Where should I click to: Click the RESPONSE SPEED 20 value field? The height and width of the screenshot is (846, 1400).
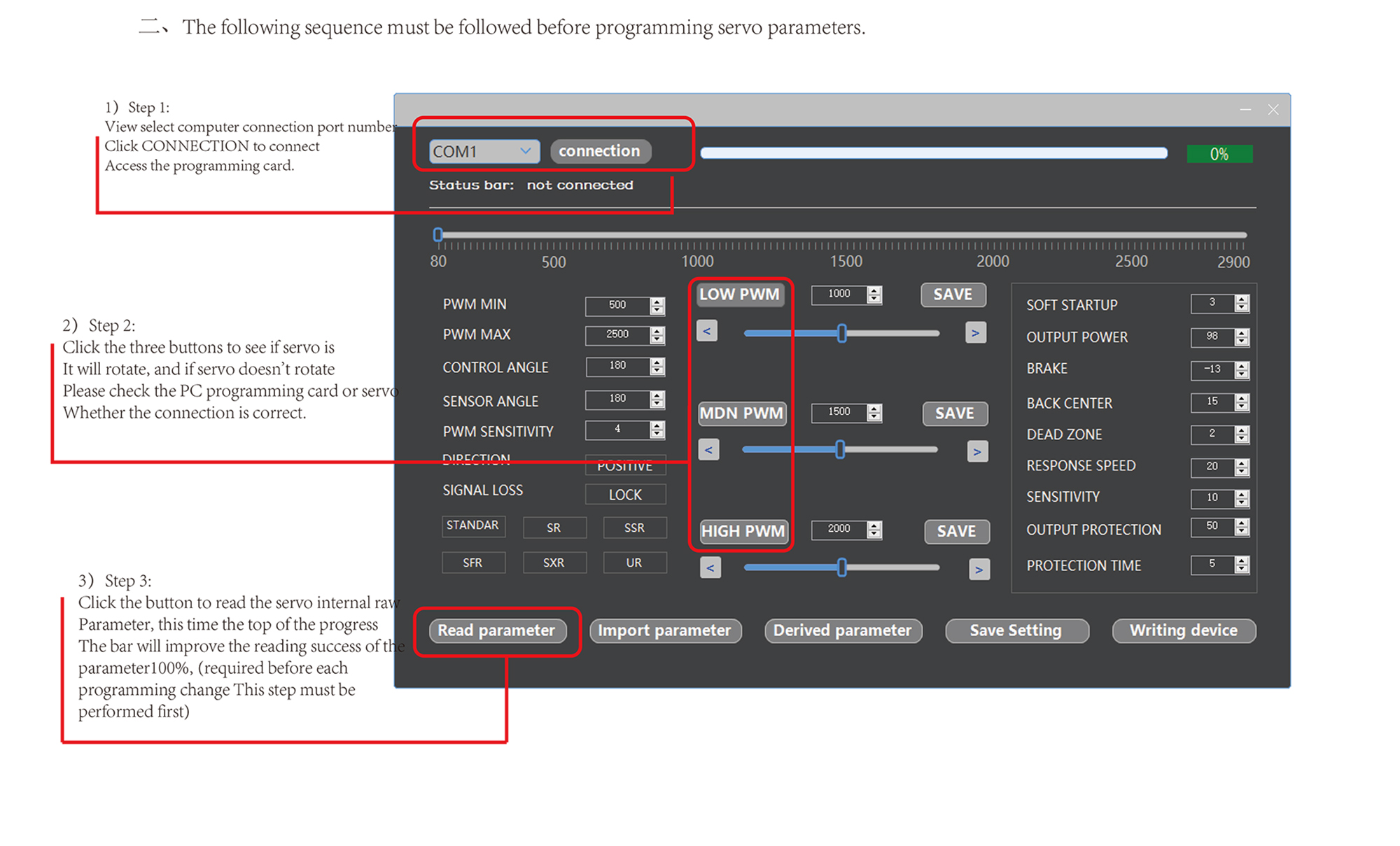pyautogui.click(x=1212, y=467)
